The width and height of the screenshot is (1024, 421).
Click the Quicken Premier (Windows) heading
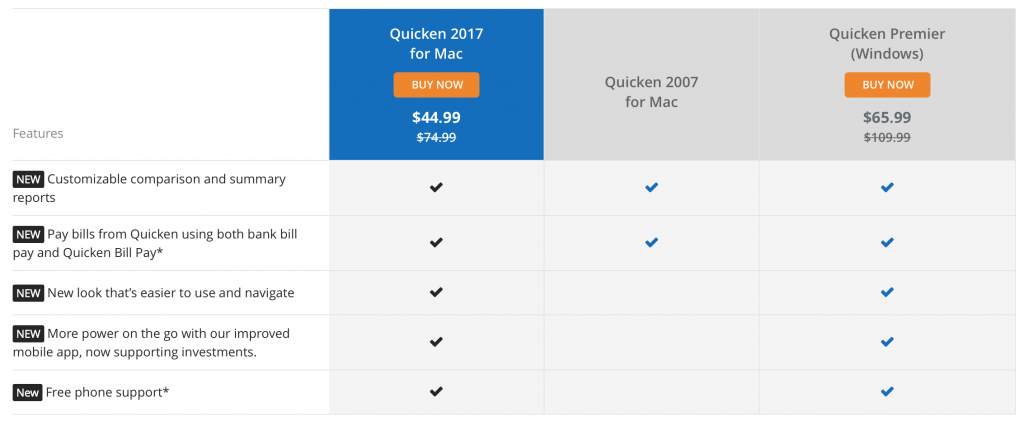[887, 43]
